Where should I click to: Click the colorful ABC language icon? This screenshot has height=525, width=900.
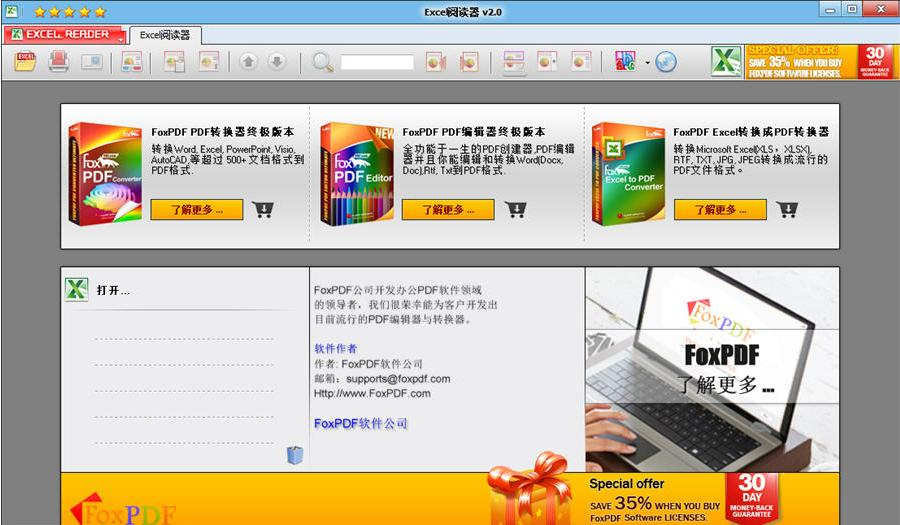625,61
